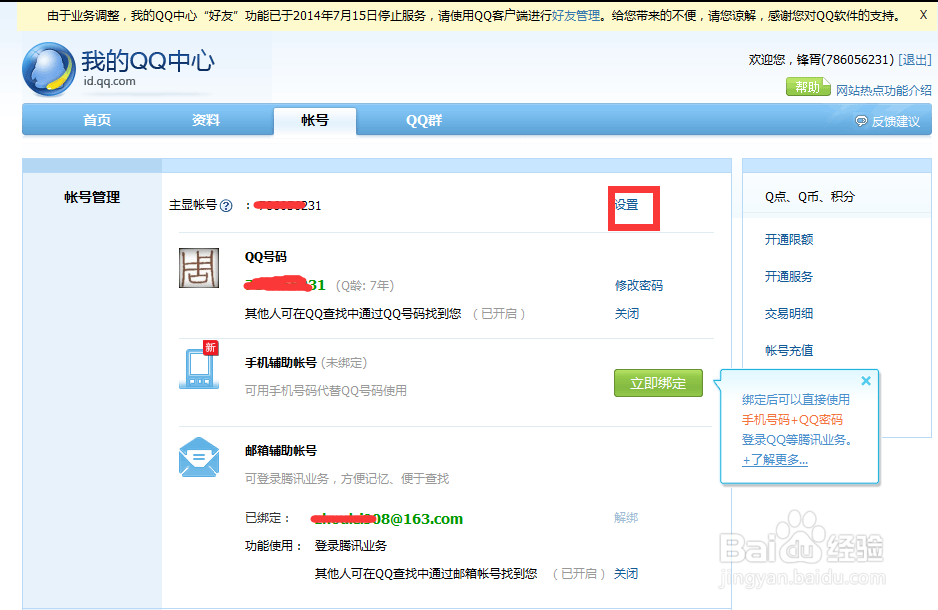Close the binding tip popup with its ×
The image size is (938, 610).
pyautogui.click(x=866, y=380)
